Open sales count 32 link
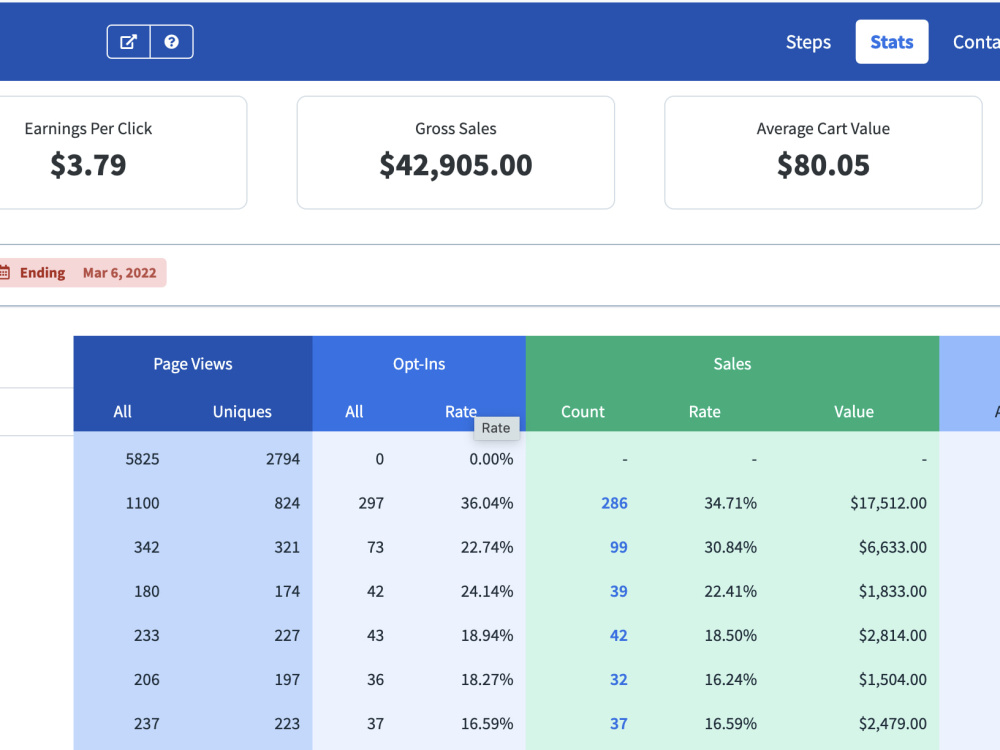The height and width of the screenshot is (750, 1000). [619, 679]
